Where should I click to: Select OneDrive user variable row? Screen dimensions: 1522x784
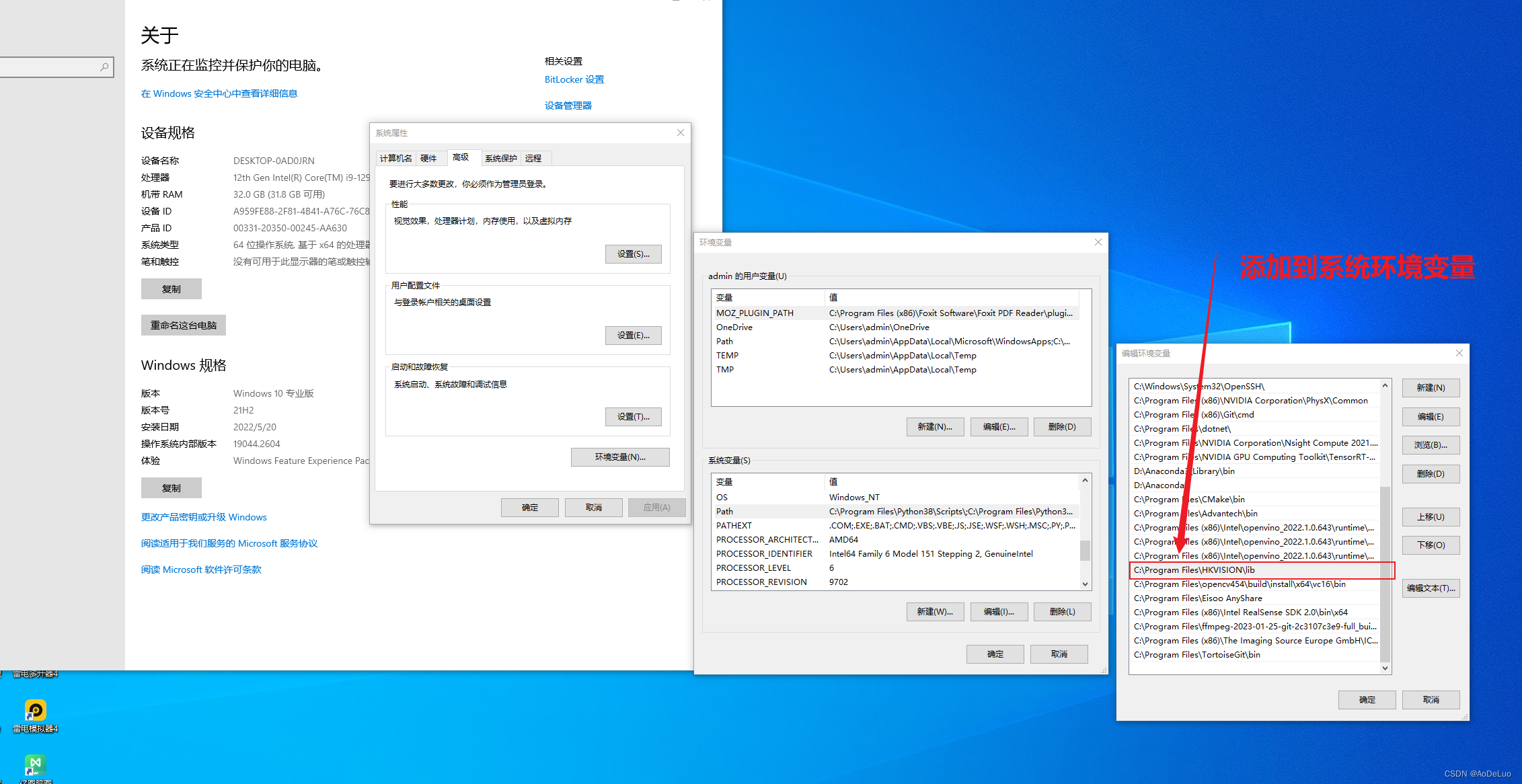(x=895, y=327)
